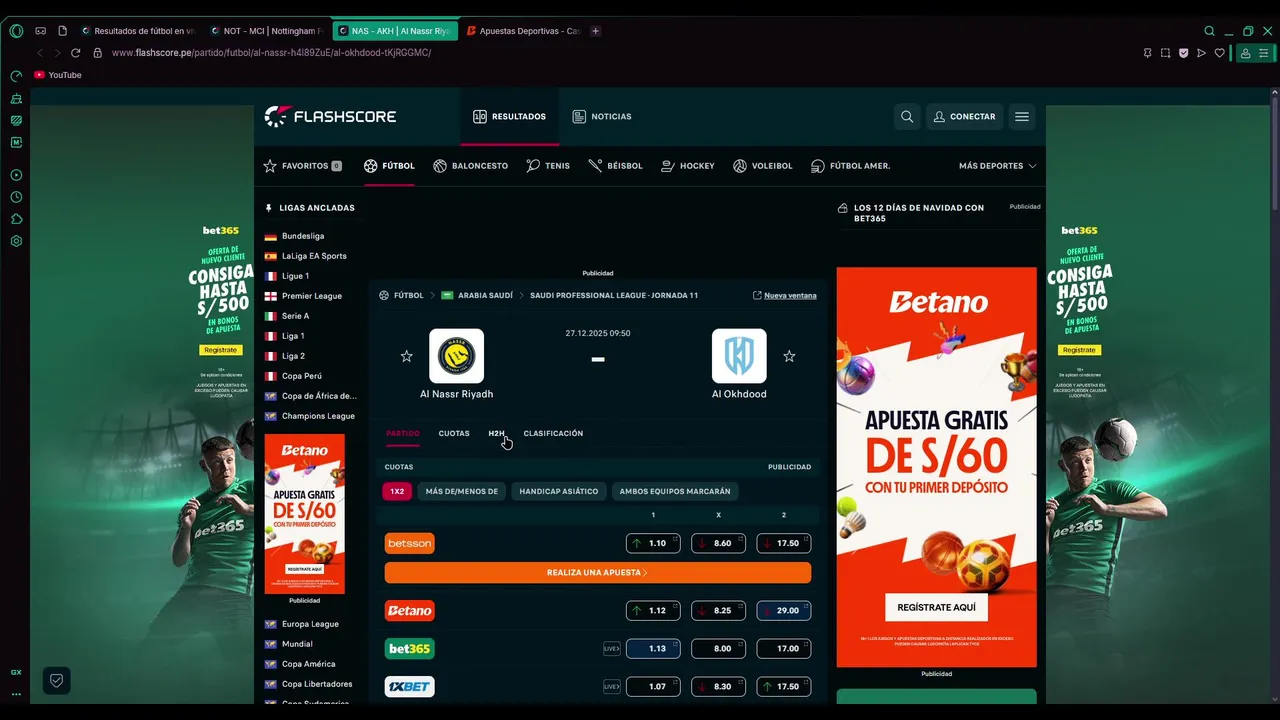Select the 1X2 odds filter
Screen dimensions: 1280x720
coord(397,491)
